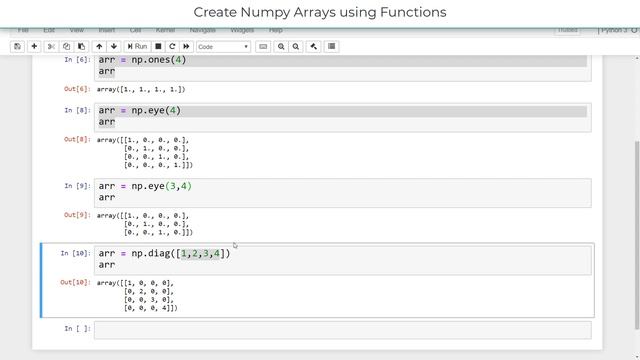Viewport: 640px width, 360px height.
Task: Select the In [6] prompt label
Action: (77, 60)
